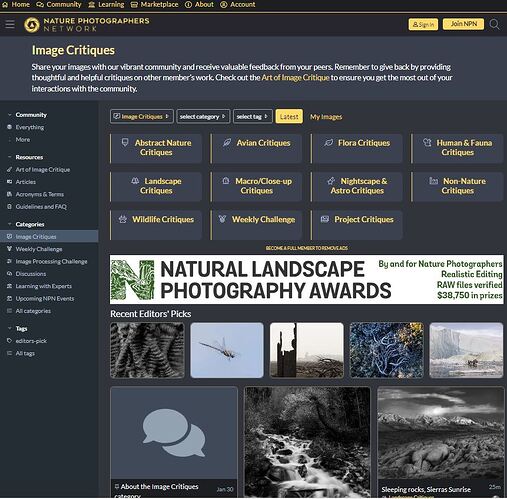This screenshot has width=507, height=499.
Task: Expand the More option under Community
Action: tap(23, 140)
